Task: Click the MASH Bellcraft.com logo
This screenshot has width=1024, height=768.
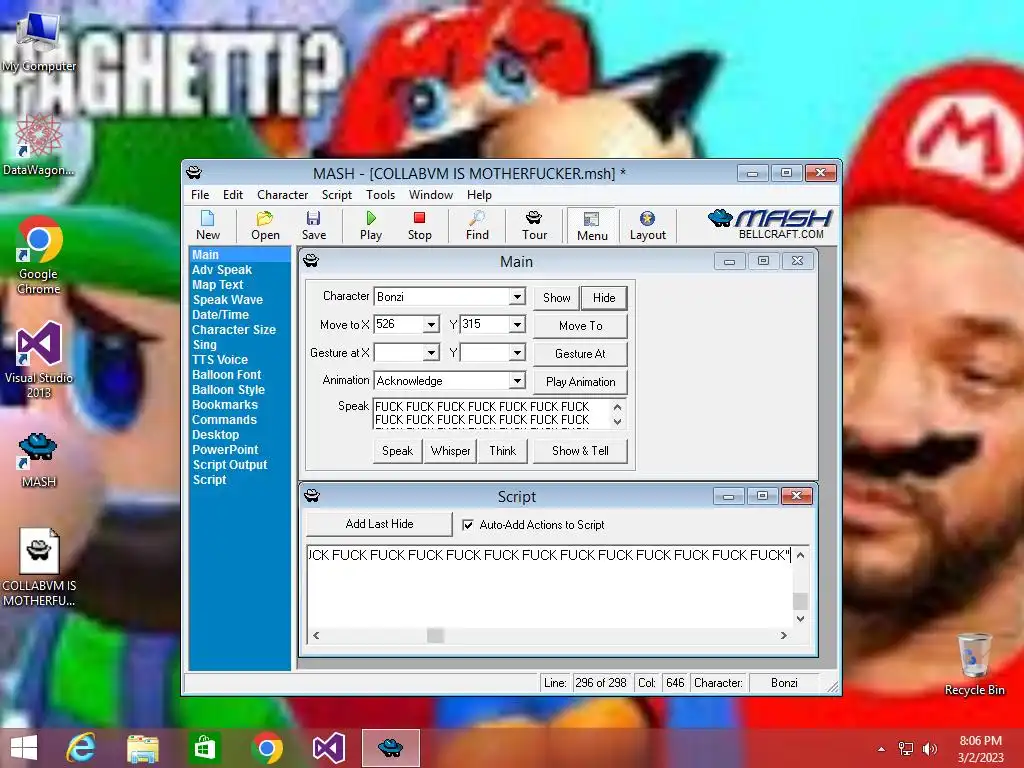Action: pos(770,224)
